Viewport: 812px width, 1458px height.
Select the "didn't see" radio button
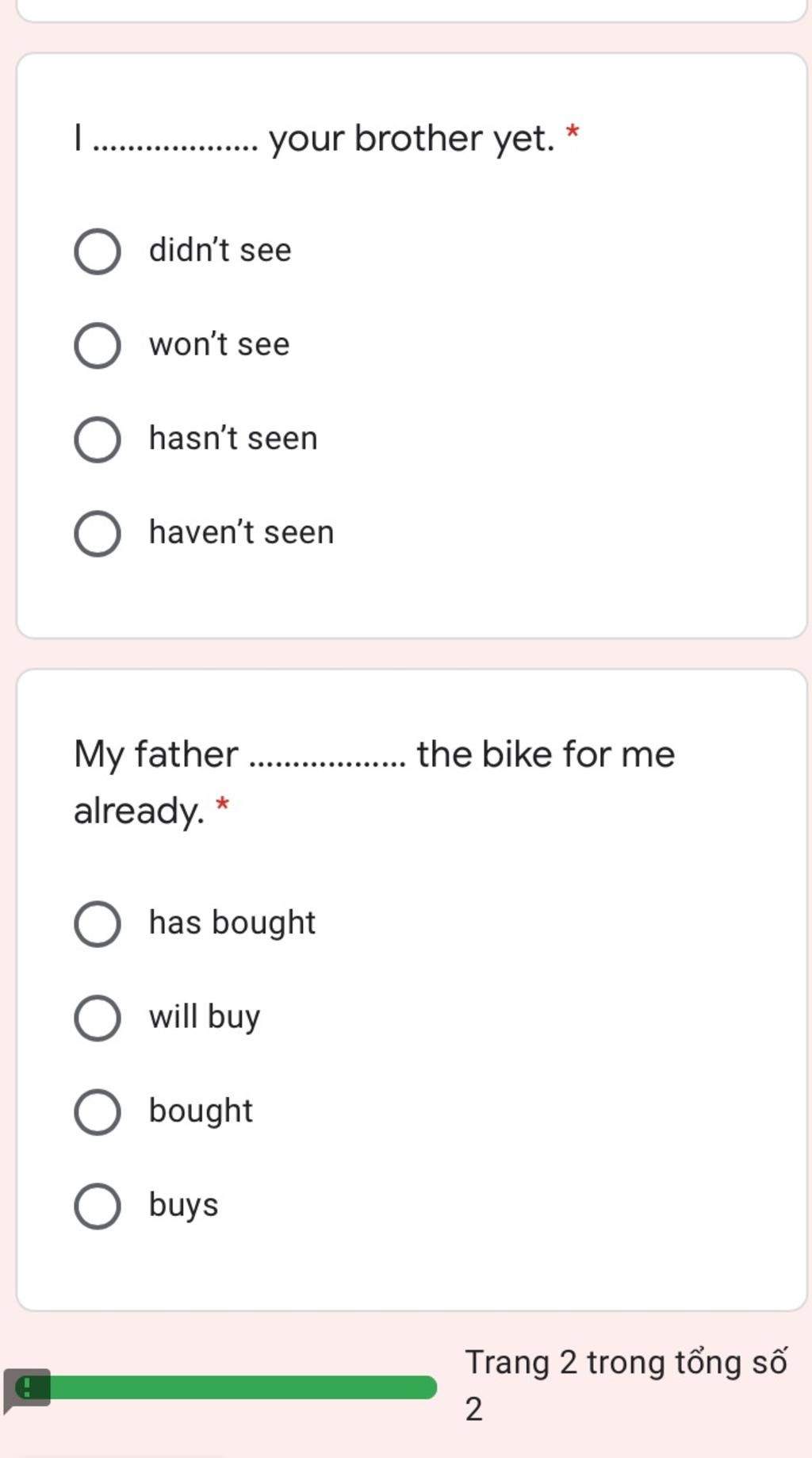click(98, 251)
